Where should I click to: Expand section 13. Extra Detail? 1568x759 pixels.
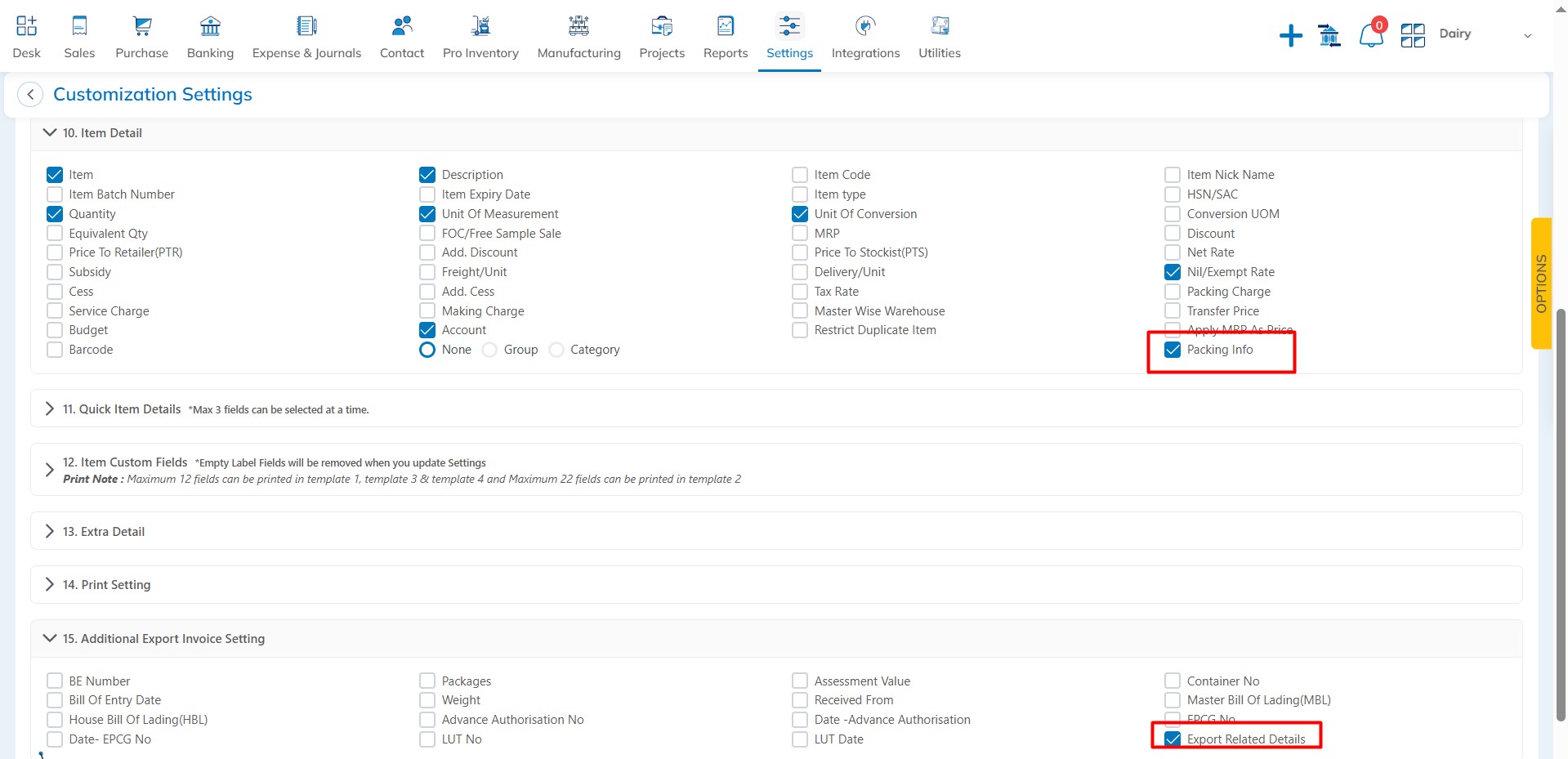point(50,531)
